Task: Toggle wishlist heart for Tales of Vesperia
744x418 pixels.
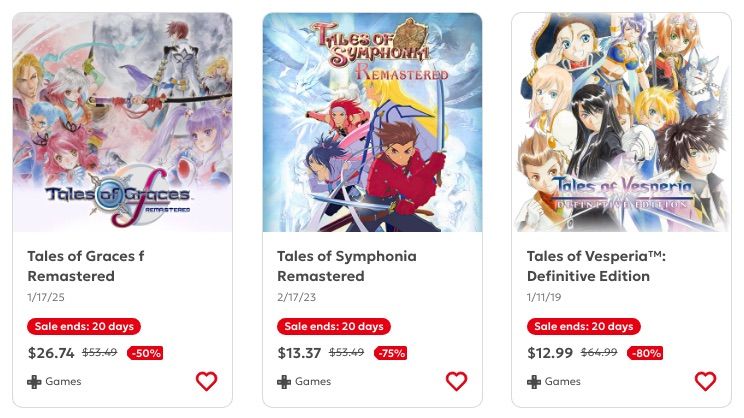Action: pyautogui.click(x=706, y=381)
